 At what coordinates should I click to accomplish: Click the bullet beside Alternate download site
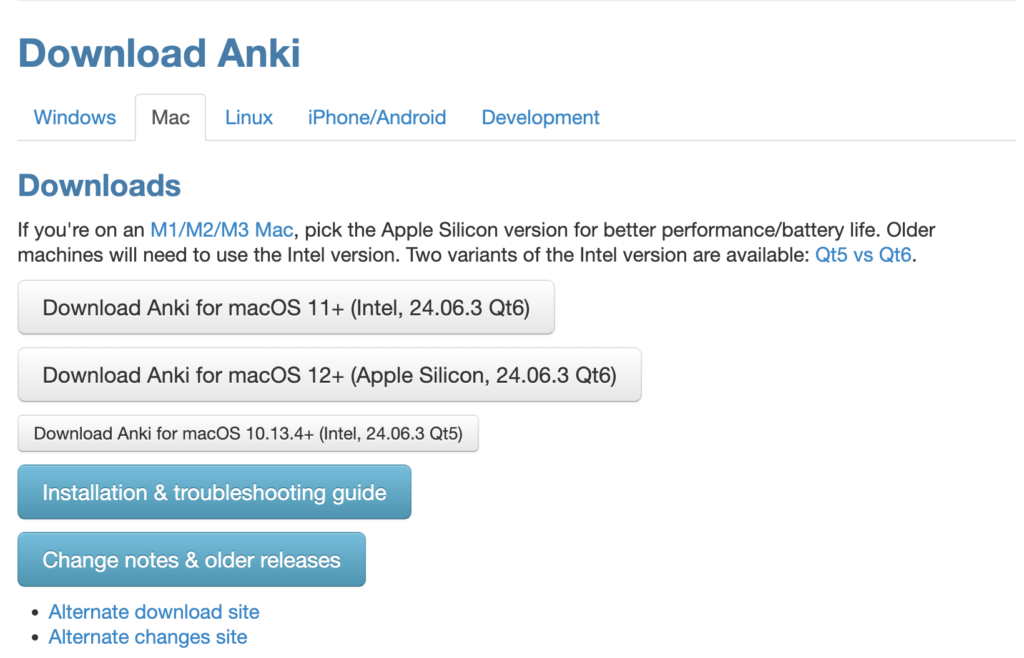click(33, 611)
